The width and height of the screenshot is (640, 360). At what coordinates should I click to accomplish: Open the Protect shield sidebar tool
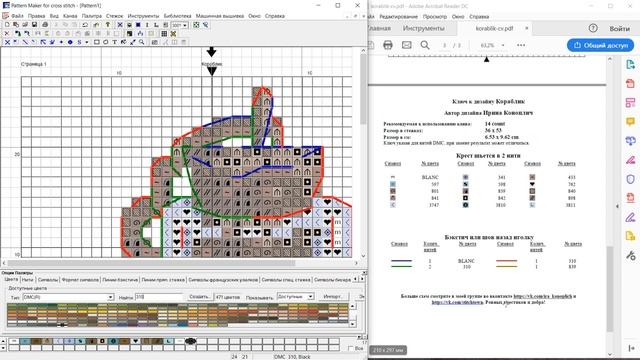coord(630,179)
